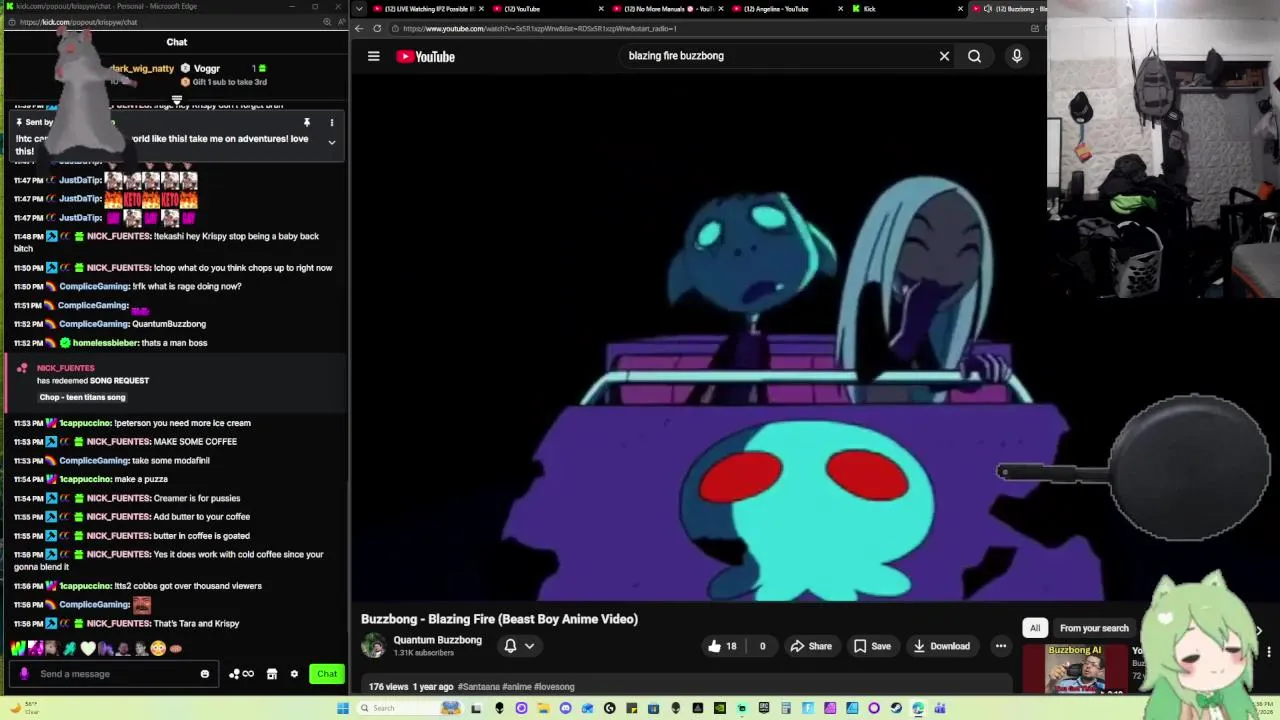Open NICK_FUENTES username in Tara message

pyautogui.click(x=118, y=624)
